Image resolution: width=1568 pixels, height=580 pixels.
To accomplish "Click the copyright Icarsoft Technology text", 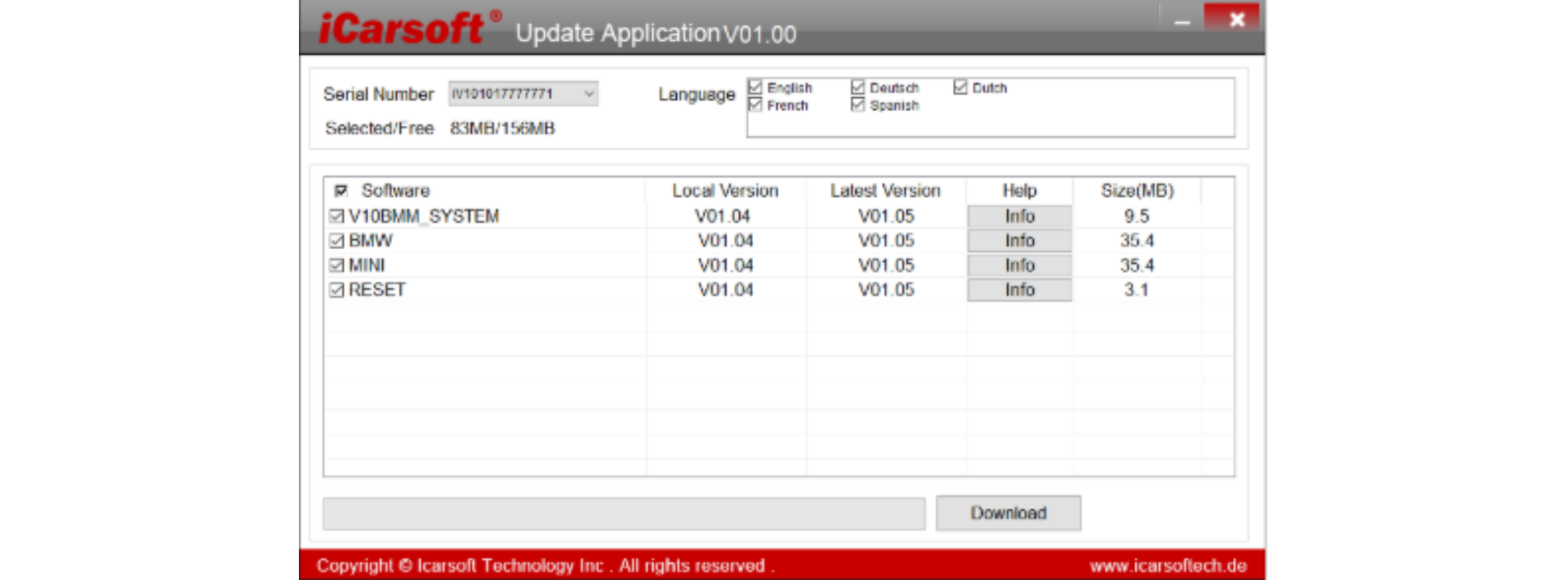I will click(x=546, y=565).
